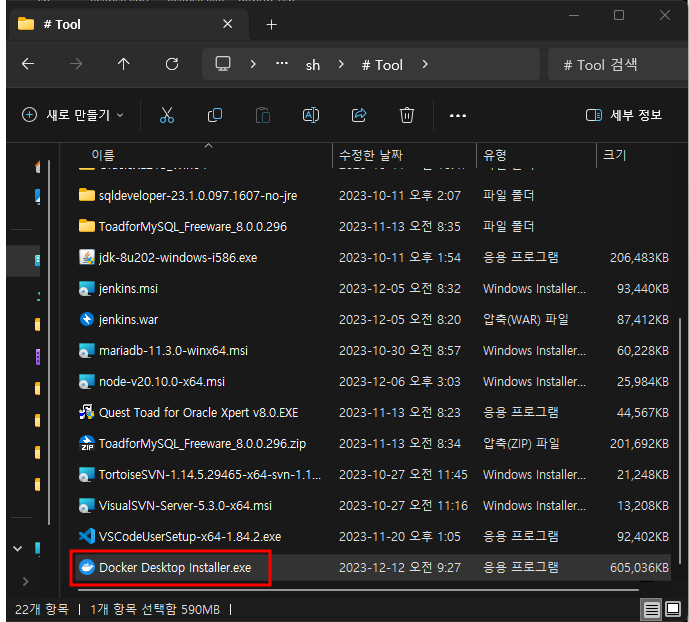Sort by 이름 column header
This screenshot has height=622, width=689.
[x=103, y=155]
